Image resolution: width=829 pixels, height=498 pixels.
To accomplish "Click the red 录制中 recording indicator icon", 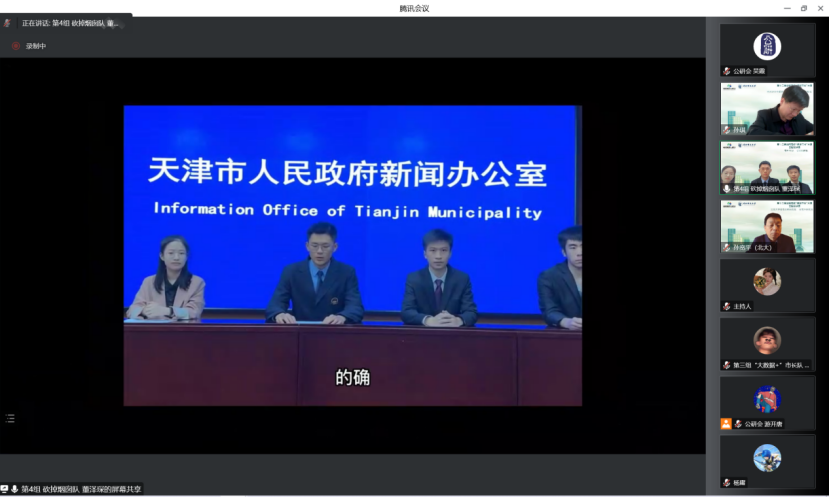I will pyautogui.click(x=15, y=46).
